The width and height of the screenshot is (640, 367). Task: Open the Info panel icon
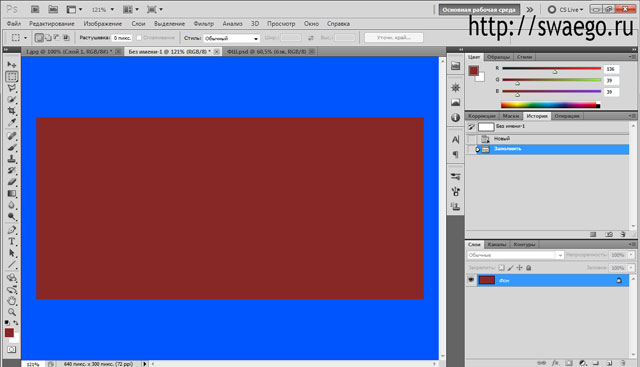click(x=456, y=118)
